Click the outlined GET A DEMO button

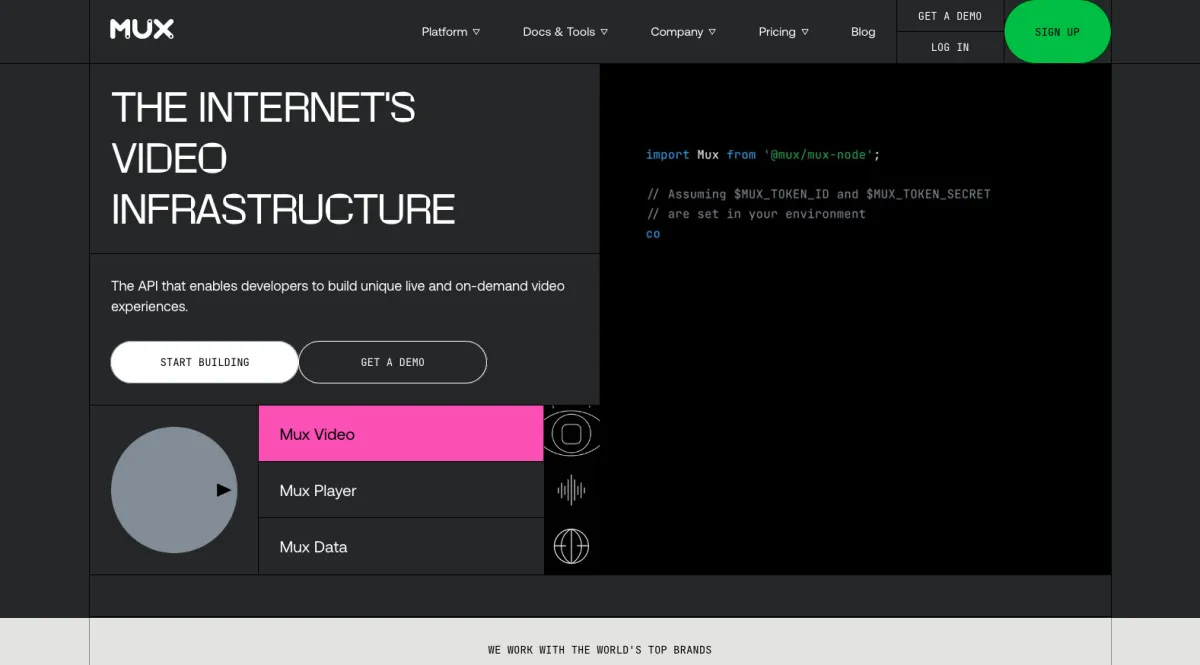pos(392,362)
